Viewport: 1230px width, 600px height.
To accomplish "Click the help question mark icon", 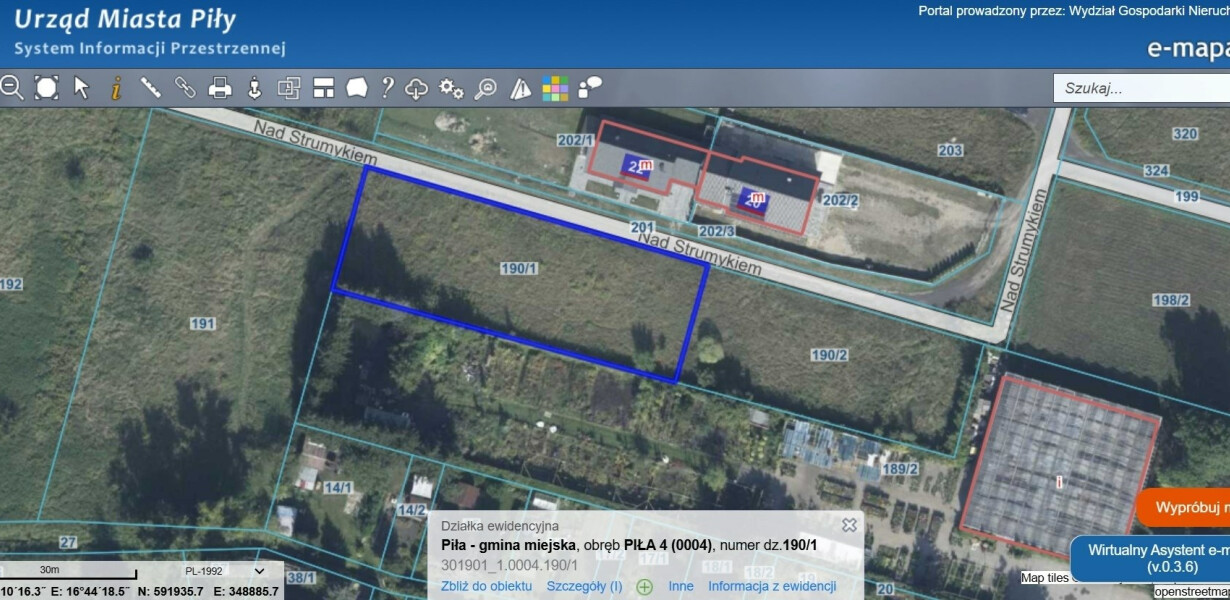I will click(387, 88).
